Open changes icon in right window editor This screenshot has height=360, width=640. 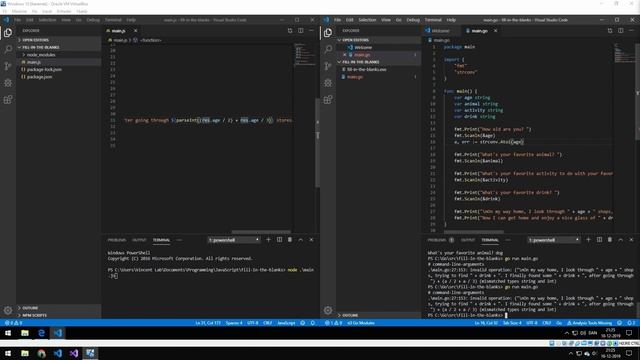click(x=610, y=31)
